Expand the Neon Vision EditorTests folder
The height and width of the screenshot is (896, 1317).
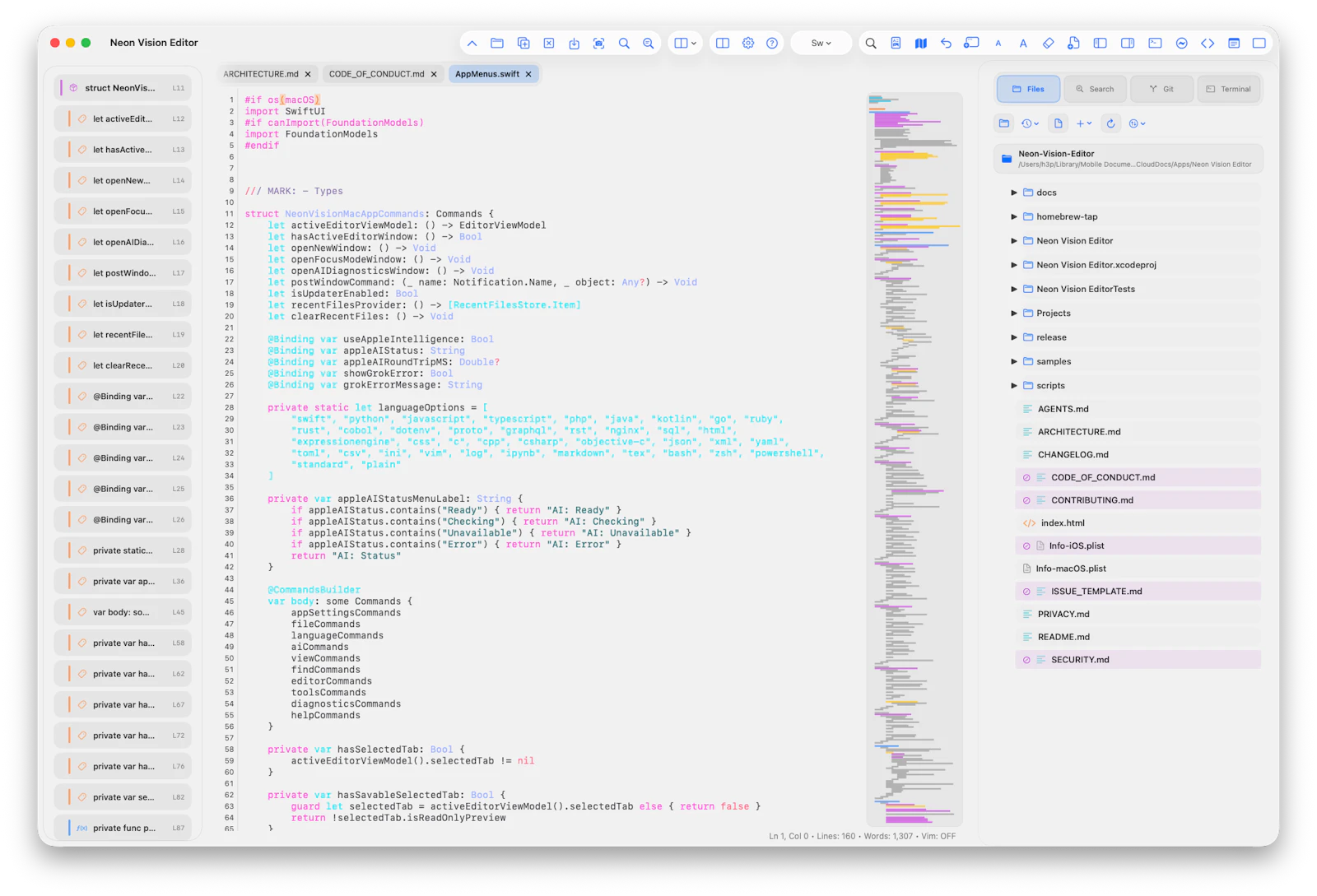[x=1014, y=290]
